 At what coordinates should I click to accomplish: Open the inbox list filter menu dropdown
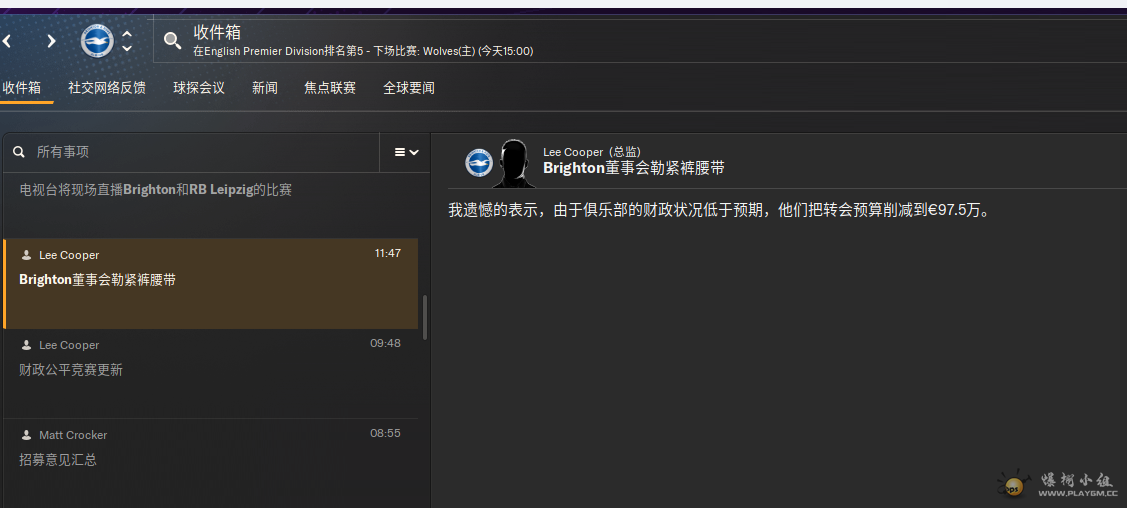pyautogui.click(x=406, y=152)
